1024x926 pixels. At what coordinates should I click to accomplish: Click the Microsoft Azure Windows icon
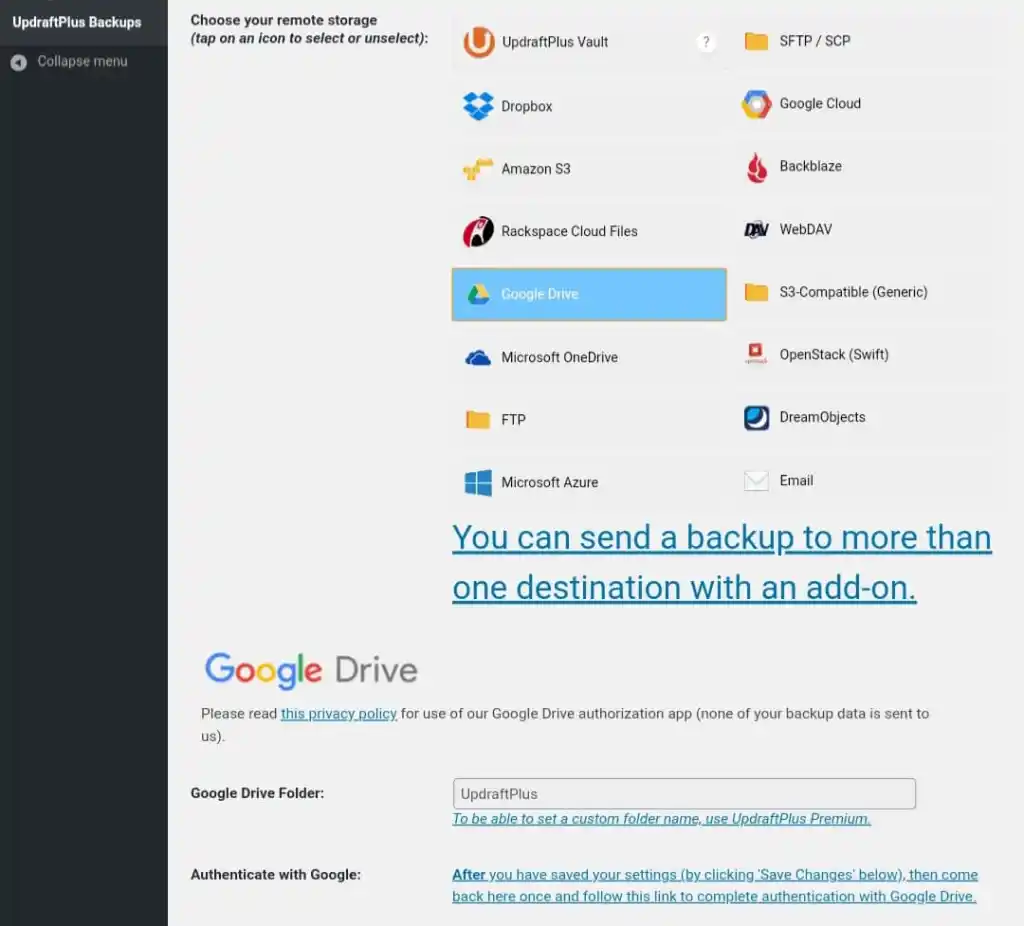pyautogui.click(x=478, y=483)
